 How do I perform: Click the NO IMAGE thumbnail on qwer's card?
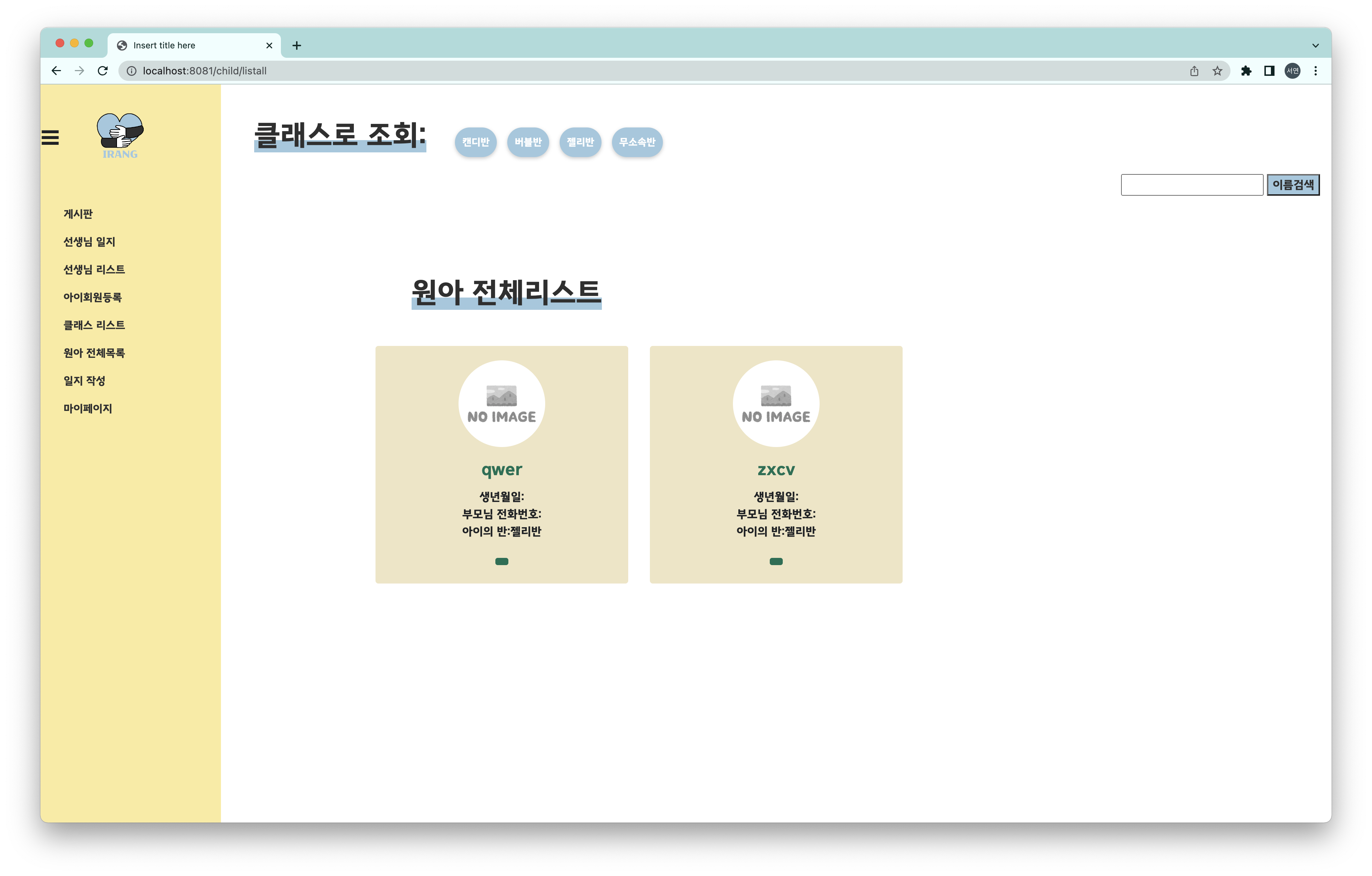[x=502, y=404]
